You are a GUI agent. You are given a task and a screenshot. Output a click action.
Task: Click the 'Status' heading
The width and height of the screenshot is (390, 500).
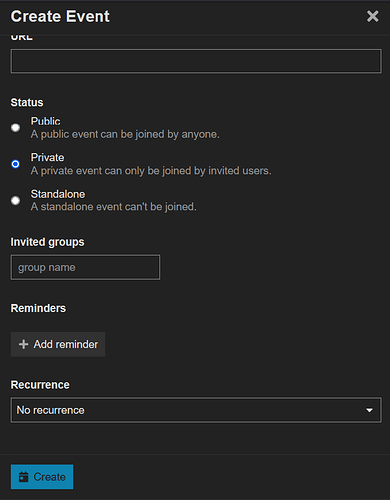click(x=27, y=102)
